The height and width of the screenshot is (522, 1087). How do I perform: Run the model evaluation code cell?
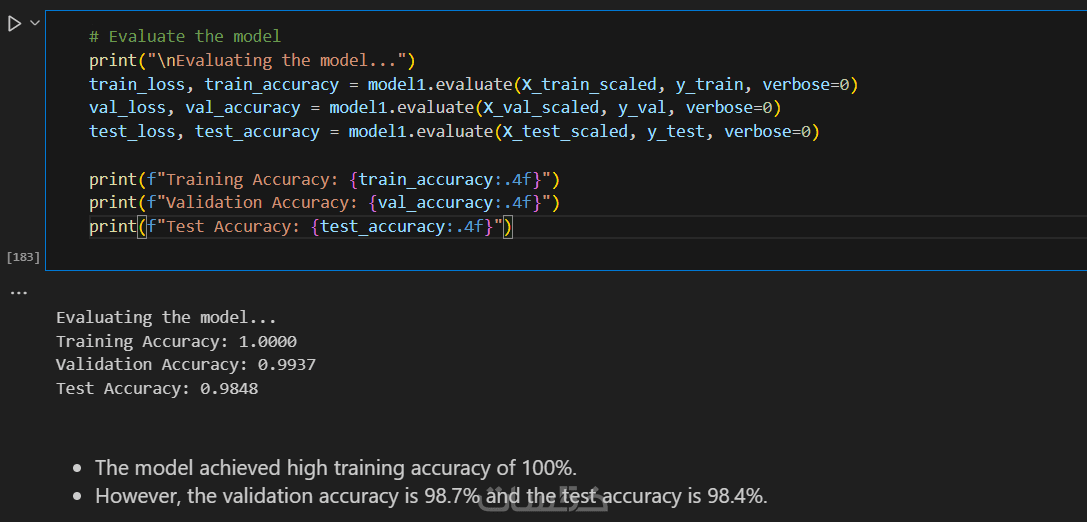tap(14, 23)
